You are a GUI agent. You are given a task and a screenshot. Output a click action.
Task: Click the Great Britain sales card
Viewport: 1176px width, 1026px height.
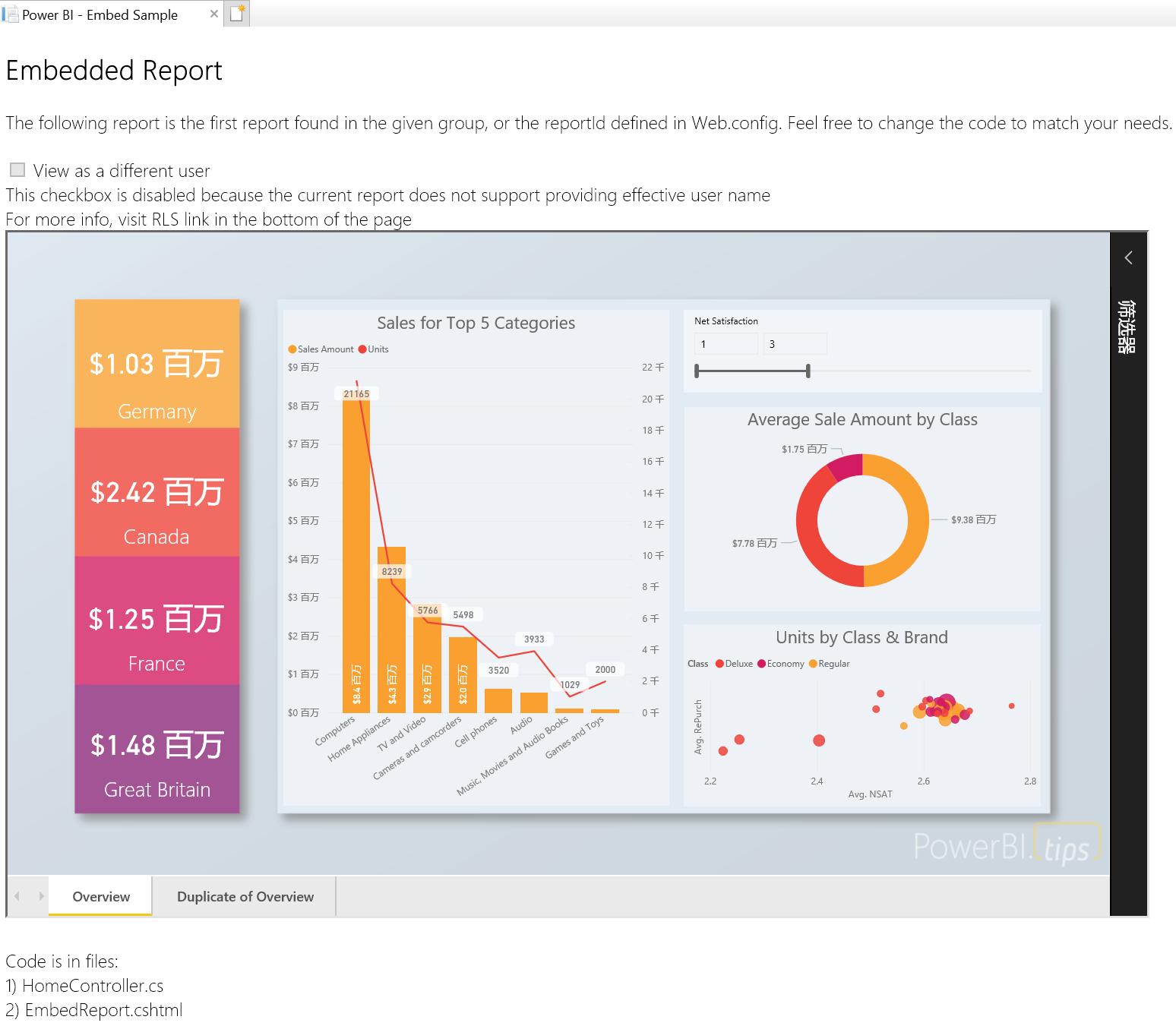pos(157,749)
